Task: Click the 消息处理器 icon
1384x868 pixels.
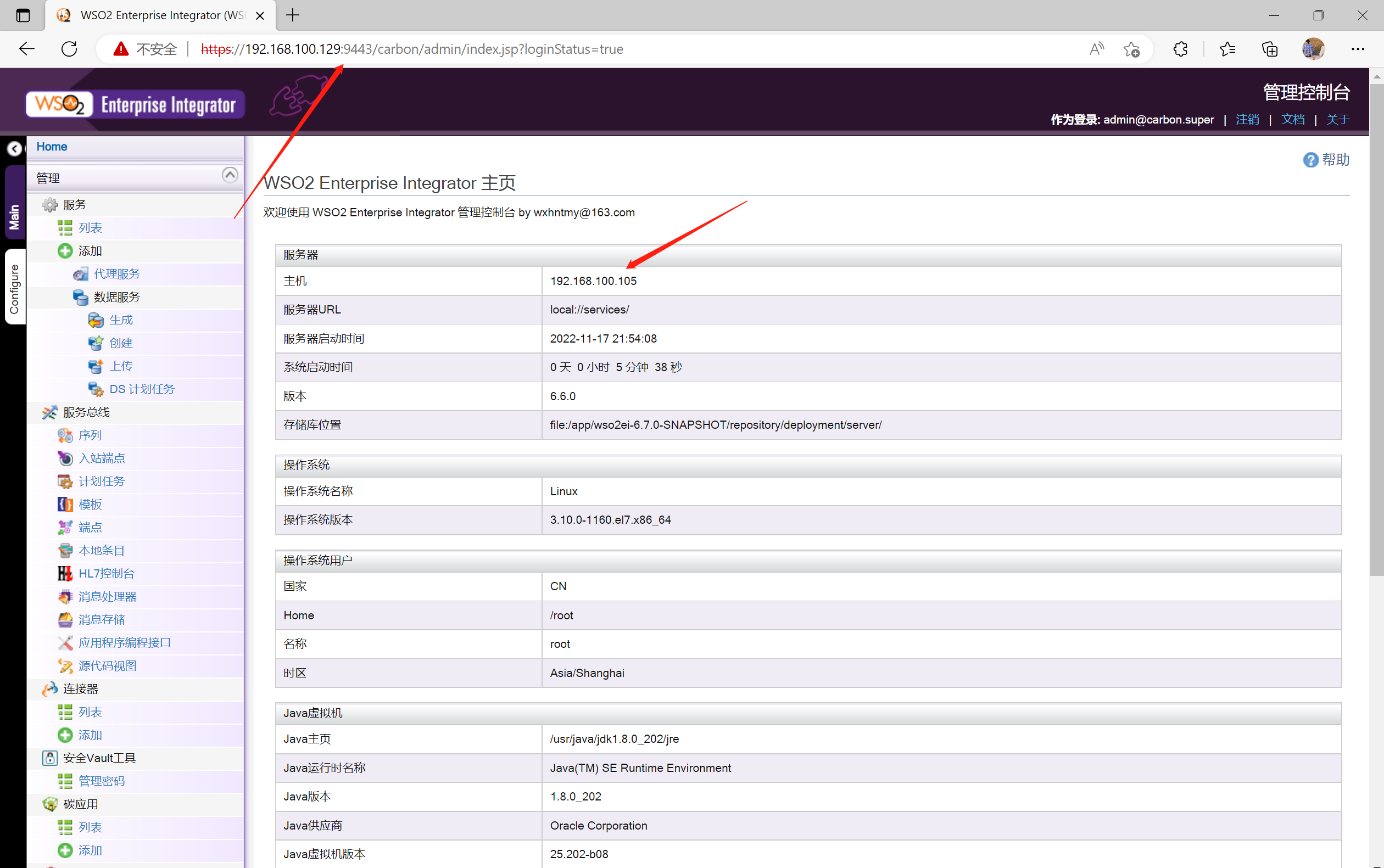Action: point(65,597)
